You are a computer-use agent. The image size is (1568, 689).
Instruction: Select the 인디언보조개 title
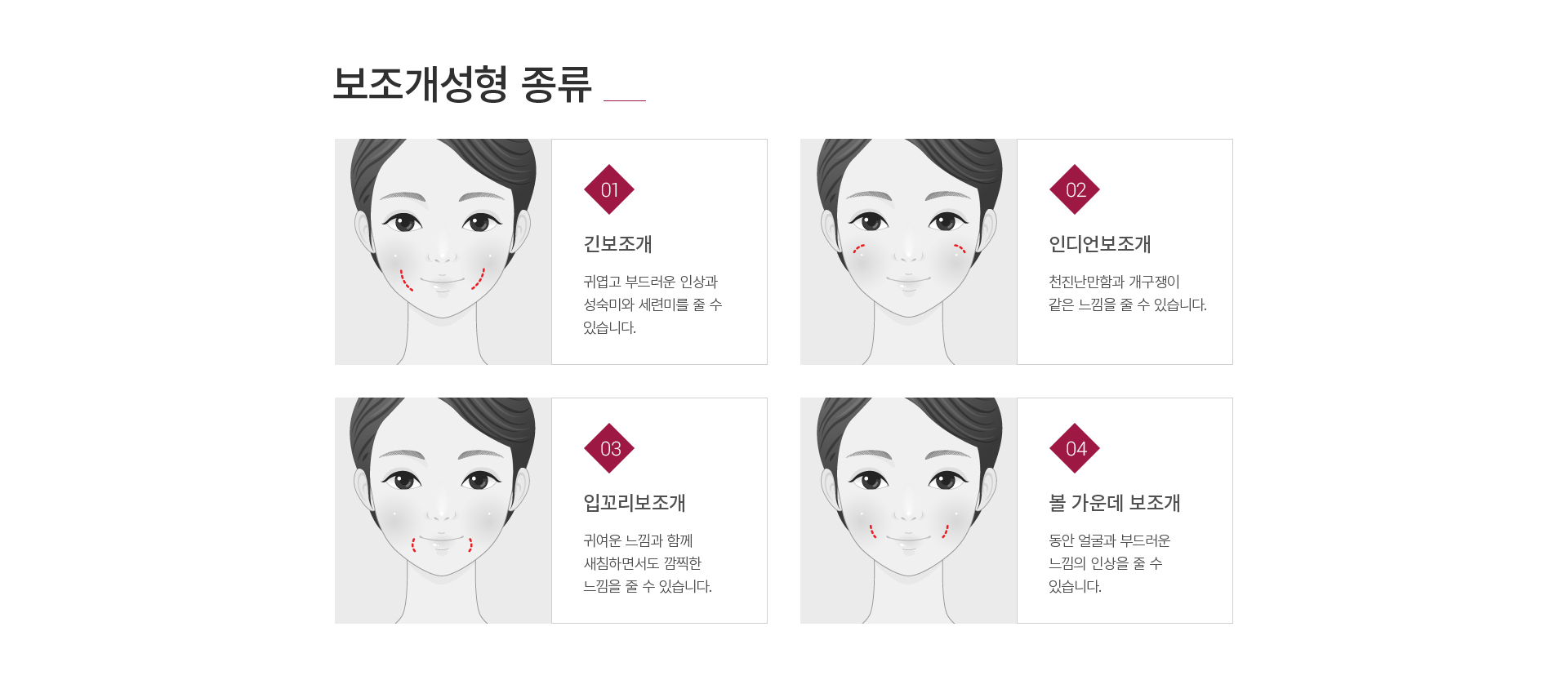point(1100,244)
